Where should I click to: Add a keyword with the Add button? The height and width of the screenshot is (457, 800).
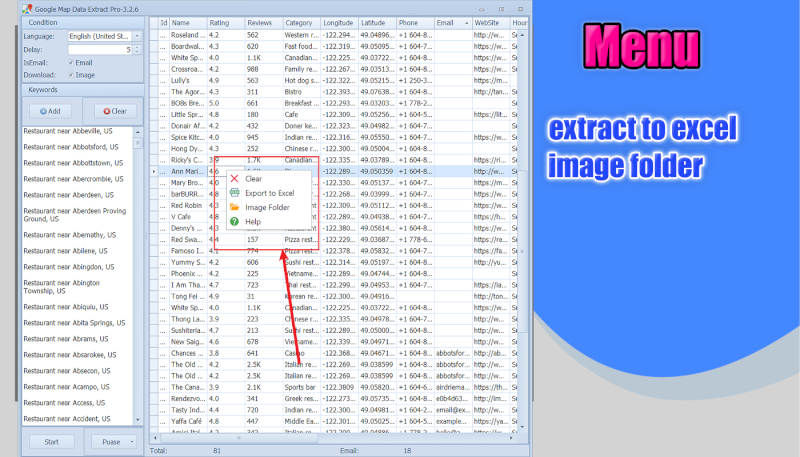[50, 111]
